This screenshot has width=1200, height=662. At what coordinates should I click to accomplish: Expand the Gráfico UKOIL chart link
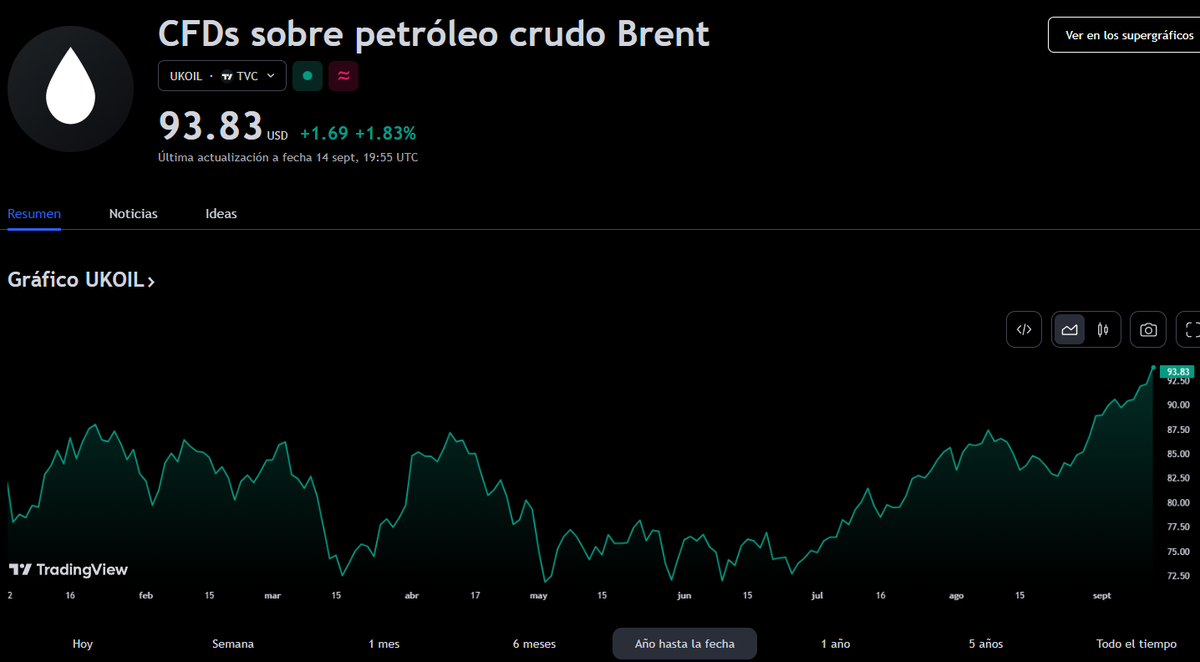[81, 280]
